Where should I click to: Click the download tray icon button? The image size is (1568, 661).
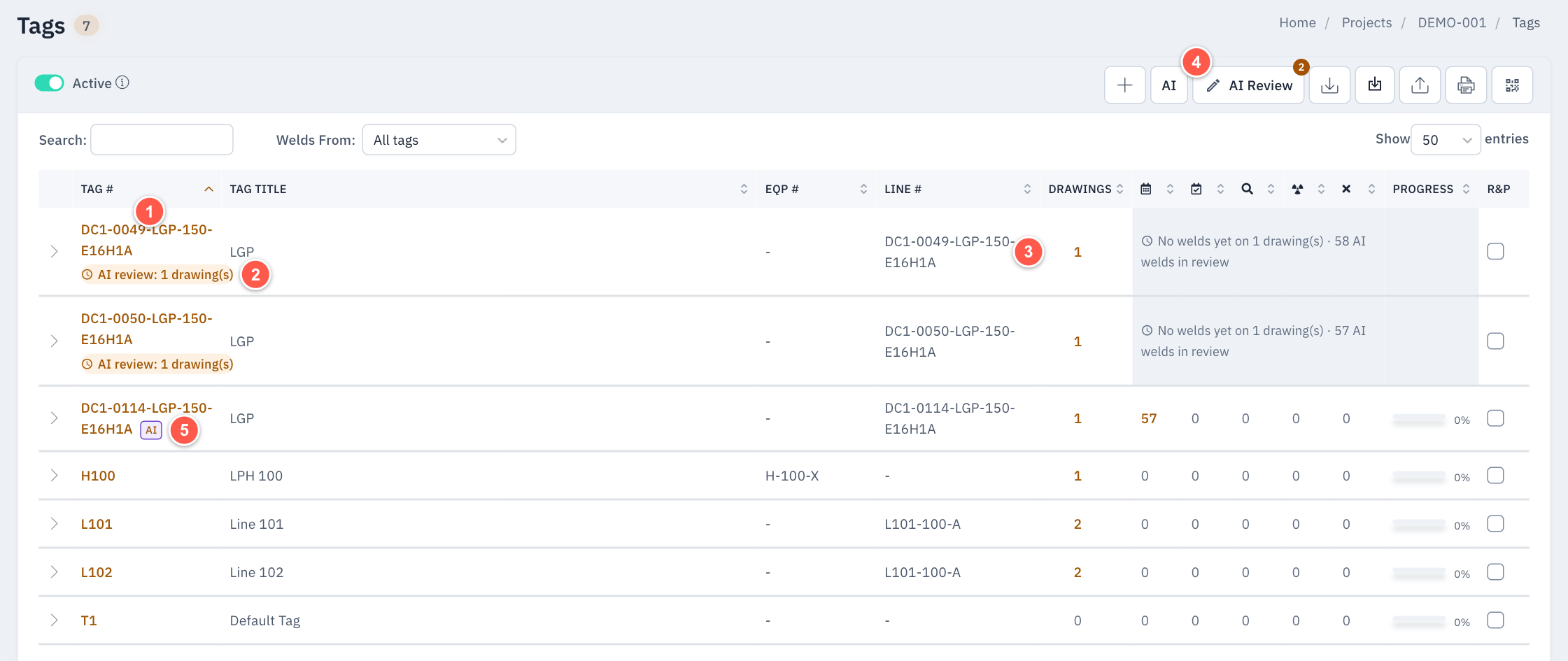[x=1329, y=85]
